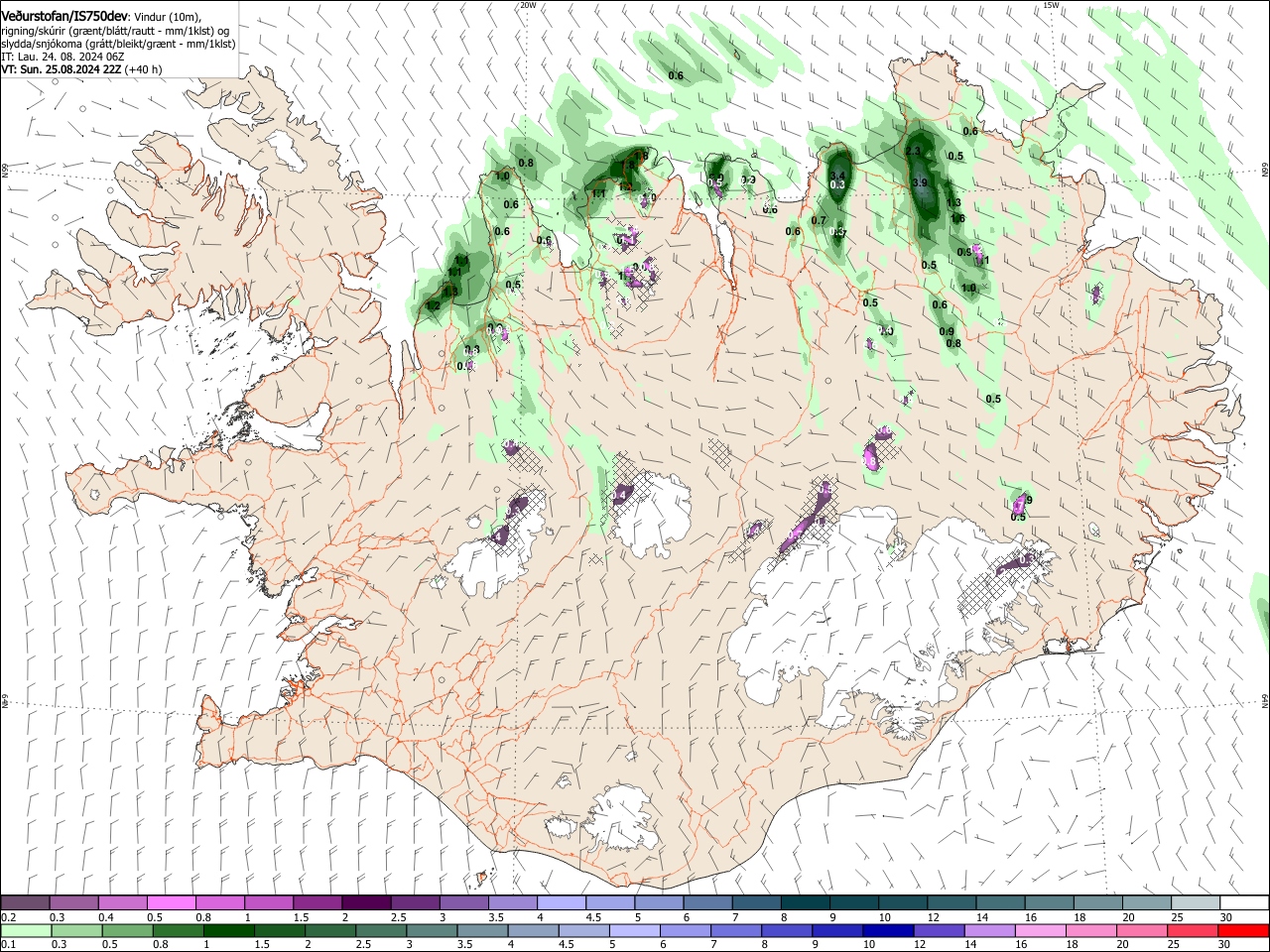Click the pale grey 25 swatch in upper legend row
The width and height of the screenshot is (1270, 952).
pos(1196,903)
